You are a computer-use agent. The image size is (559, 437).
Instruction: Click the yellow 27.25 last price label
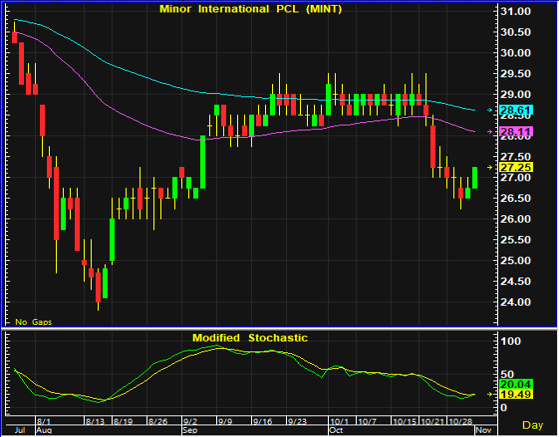click(516, 167)
